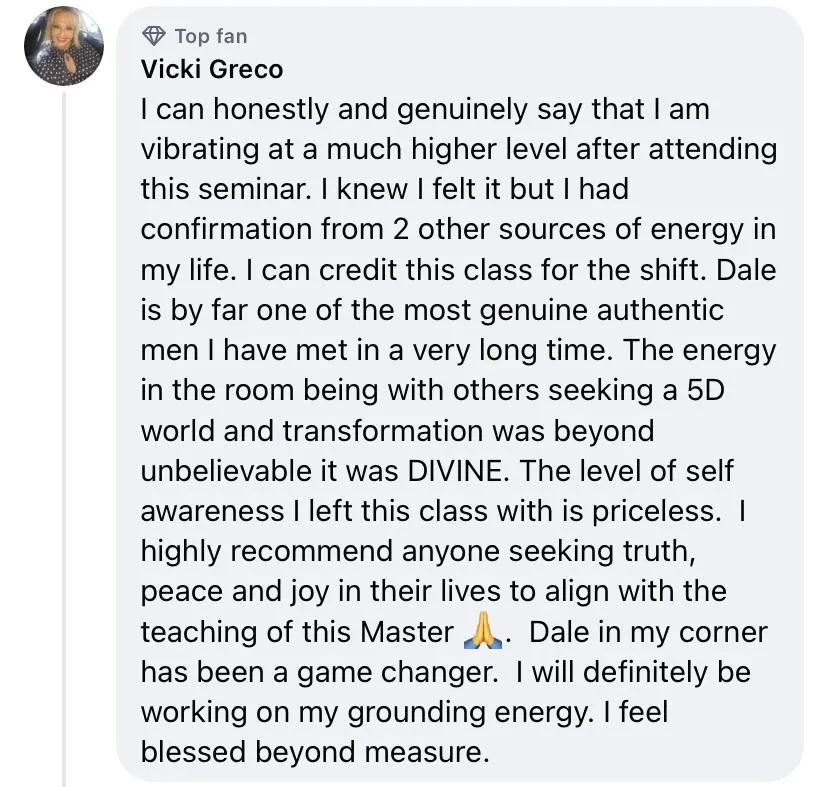This screenshot has height=787, width=828.
Task: Click the "Top fan" label text
Action: [211, 36]
